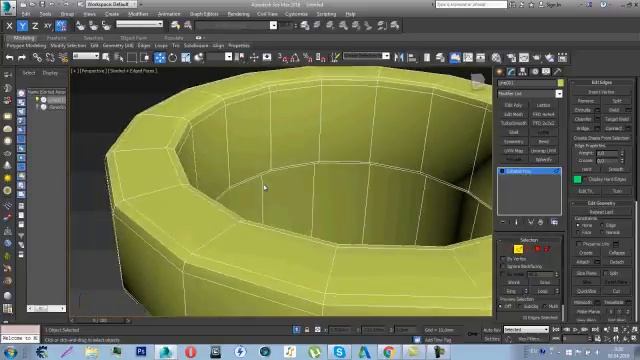Select Normal constraint radio button
The height and width of the screenshot is (360, 640).
(602, 232)
